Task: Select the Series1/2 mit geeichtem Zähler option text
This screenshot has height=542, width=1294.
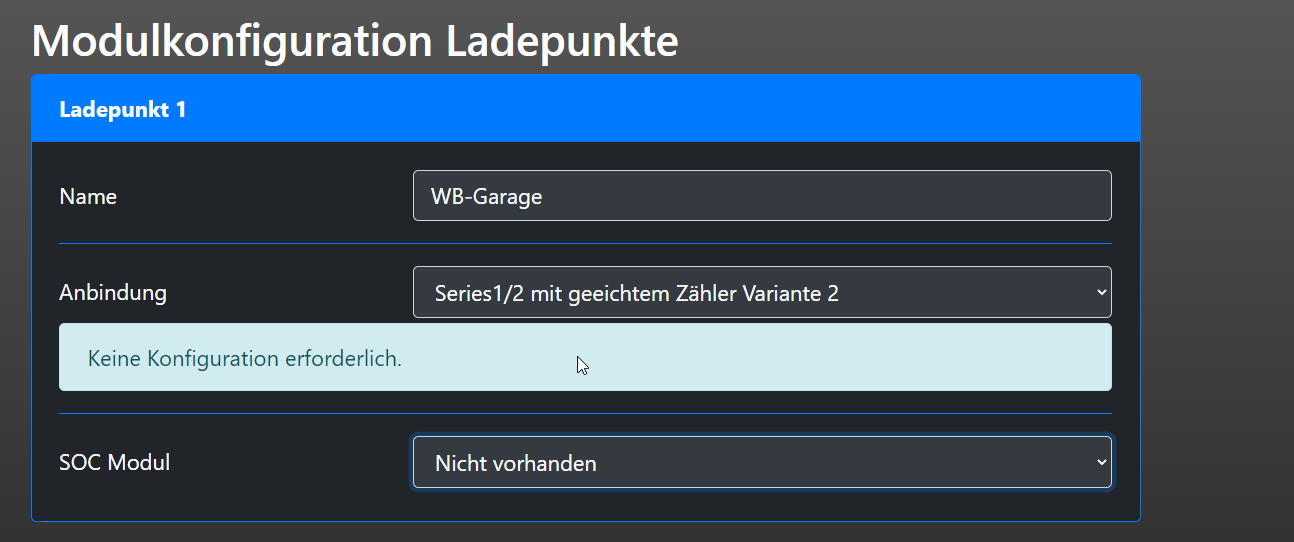Action: [636, 294]
